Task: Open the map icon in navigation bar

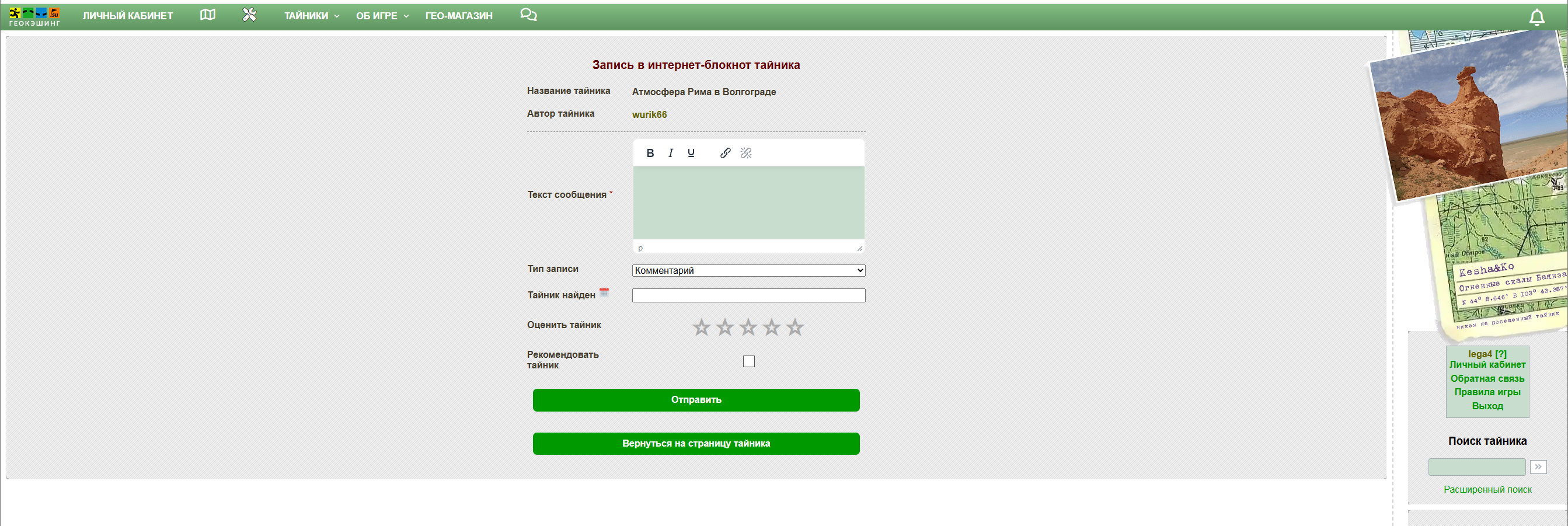Action: [x=208, y=15]
